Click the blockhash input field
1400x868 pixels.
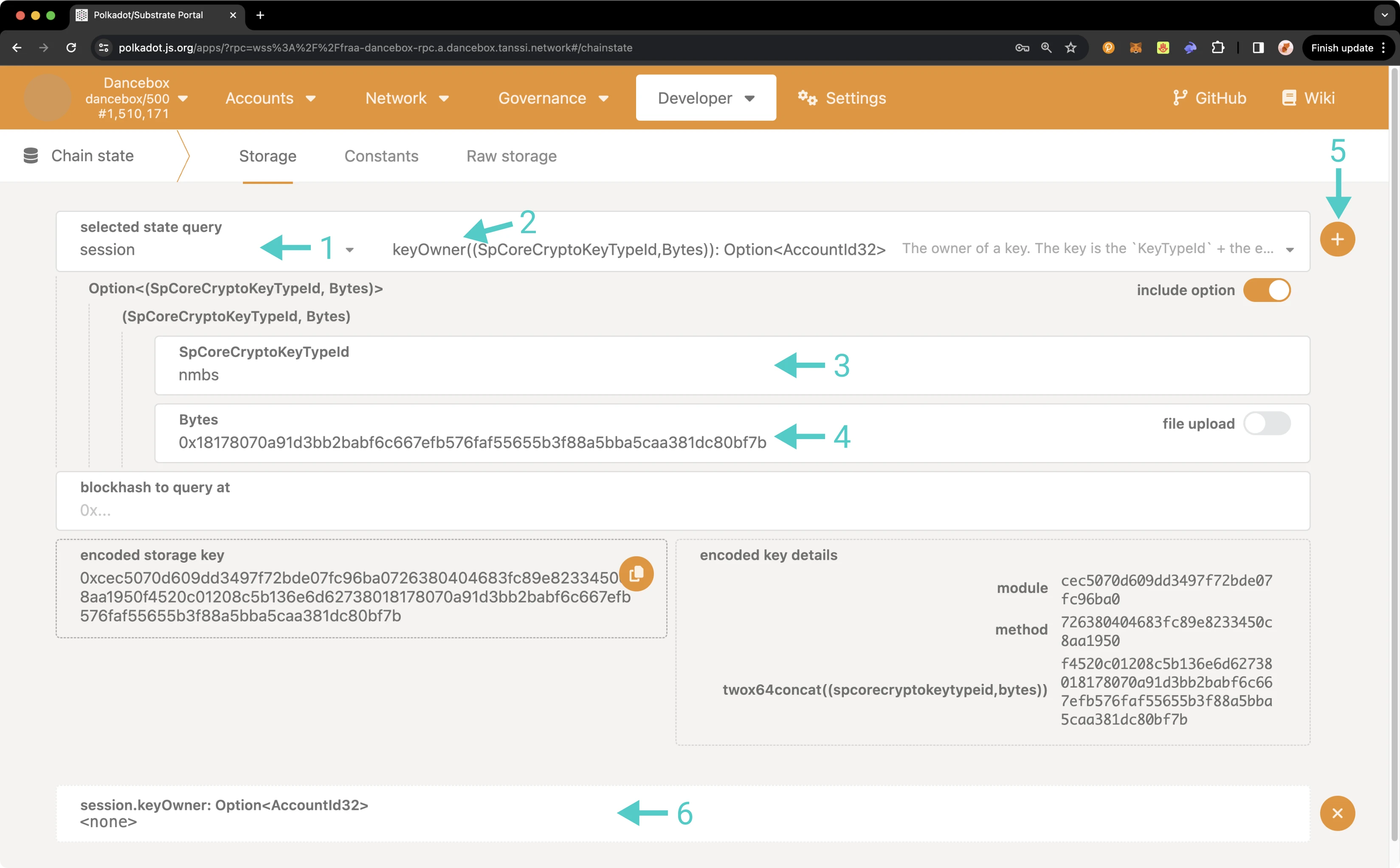tap(683, 510)
